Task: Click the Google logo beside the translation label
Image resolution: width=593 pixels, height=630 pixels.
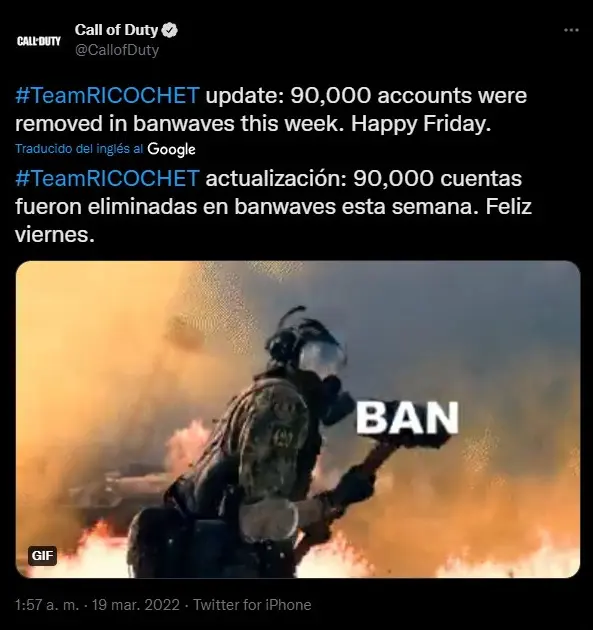Action: (x=171, y=149)
